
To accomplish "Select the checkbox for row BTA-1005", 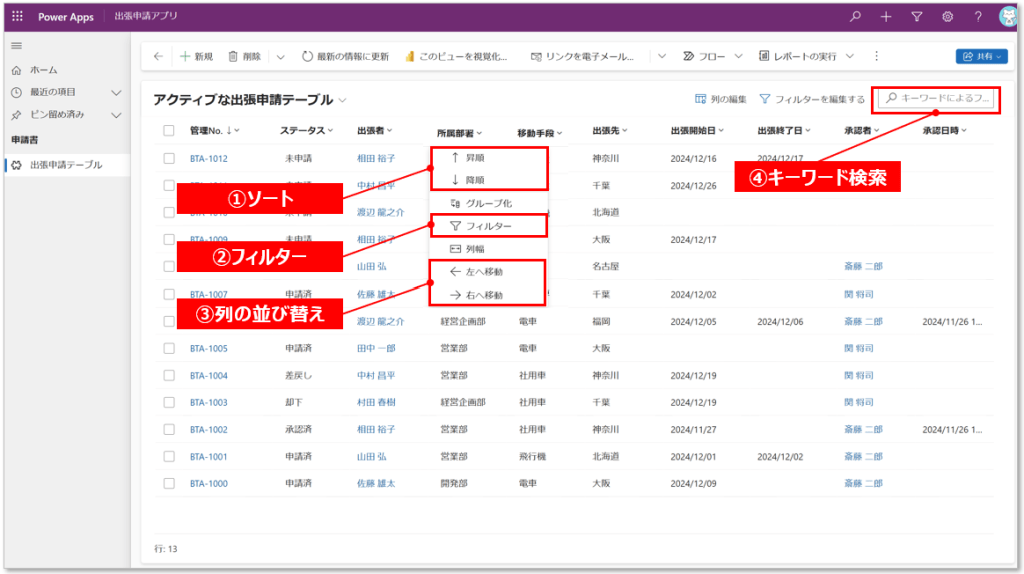I will tap(169, 348).
